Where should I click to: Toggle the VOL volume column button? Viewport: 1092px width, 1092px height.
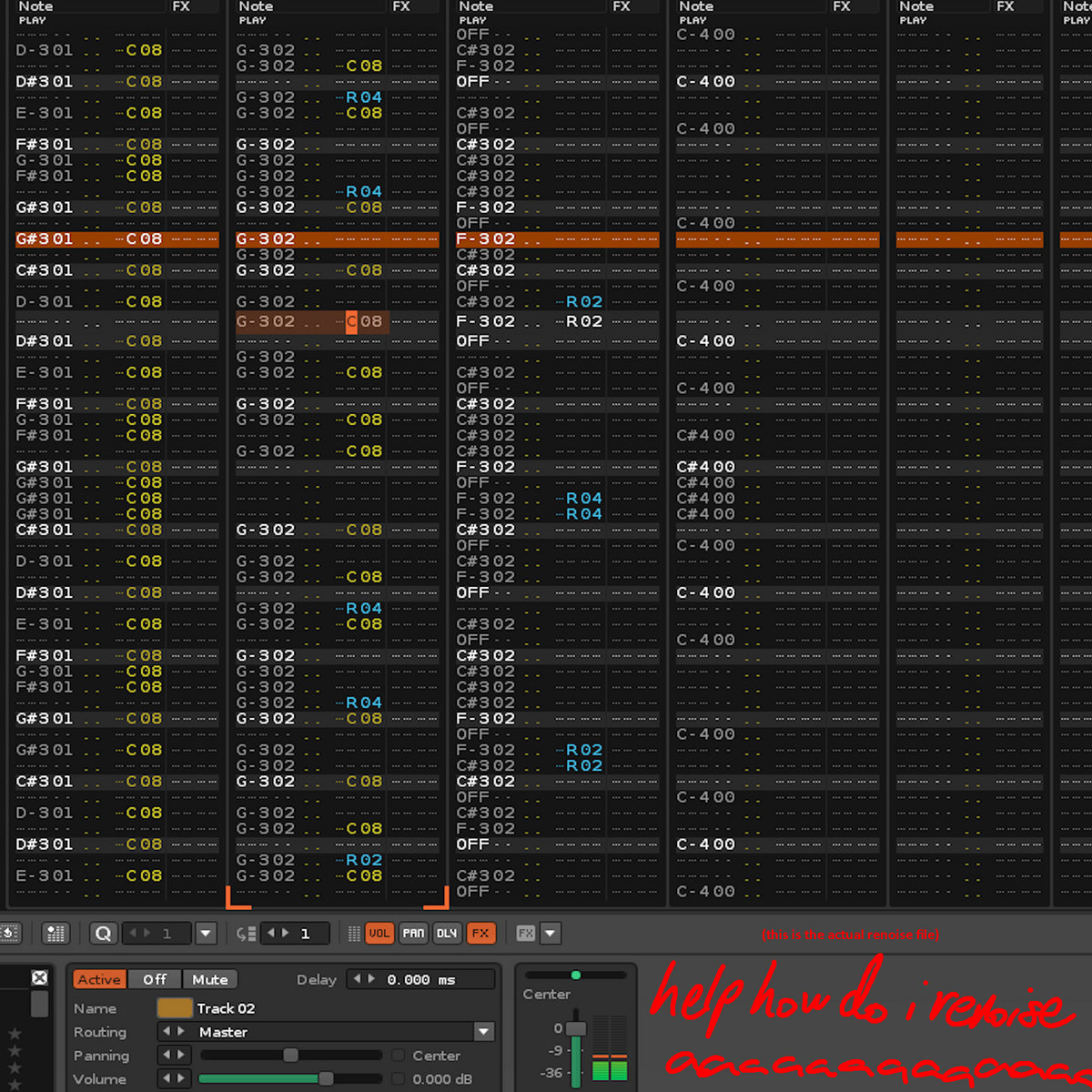click(379, 933)
